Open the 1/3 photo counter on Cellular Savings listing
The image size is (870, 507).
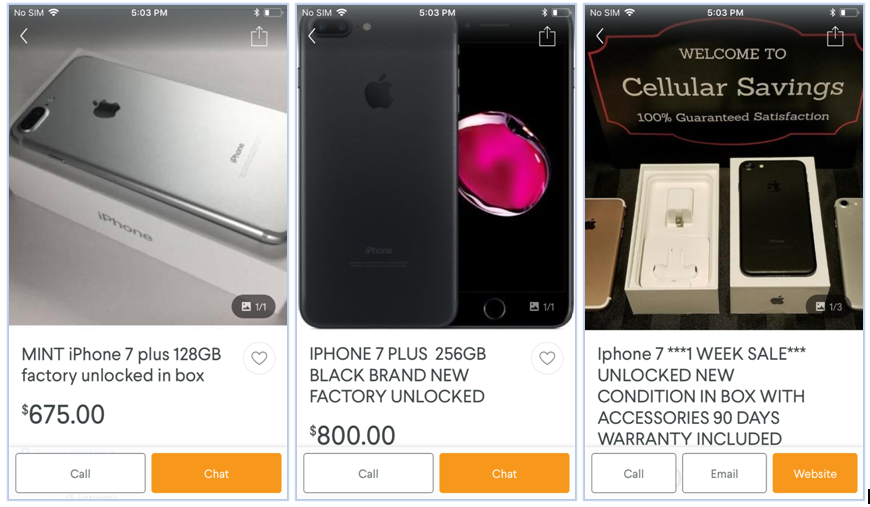click(829, 306)
